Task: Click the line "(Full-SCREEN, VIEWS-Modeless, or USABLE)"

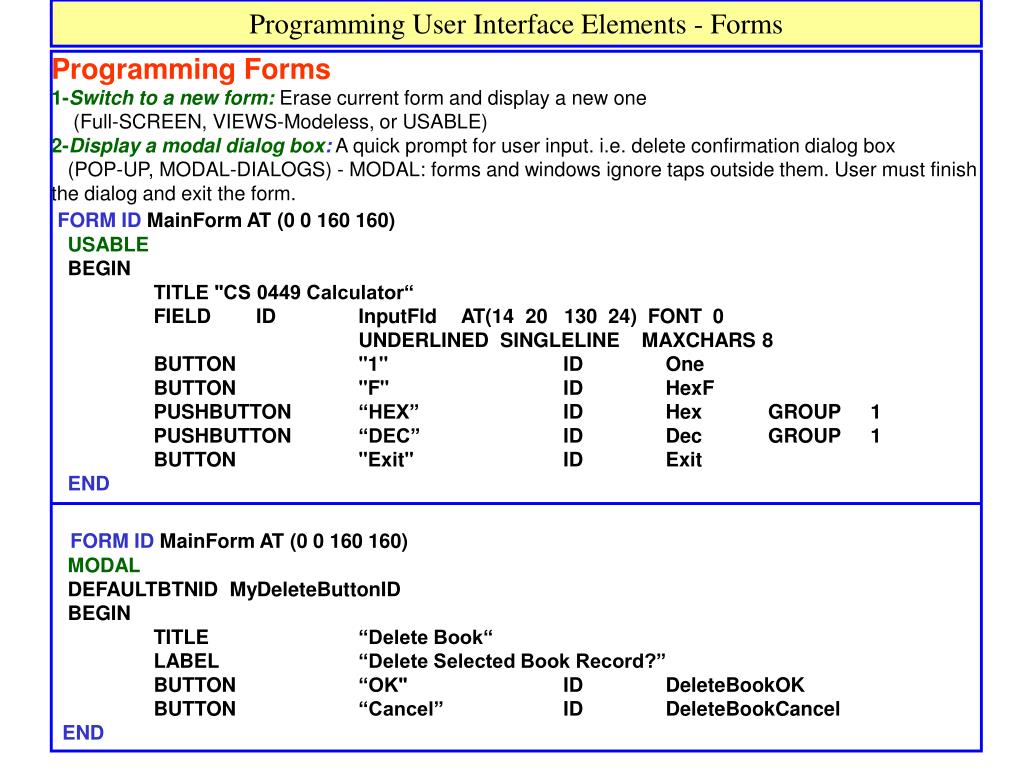Action: tap(280, 122)
